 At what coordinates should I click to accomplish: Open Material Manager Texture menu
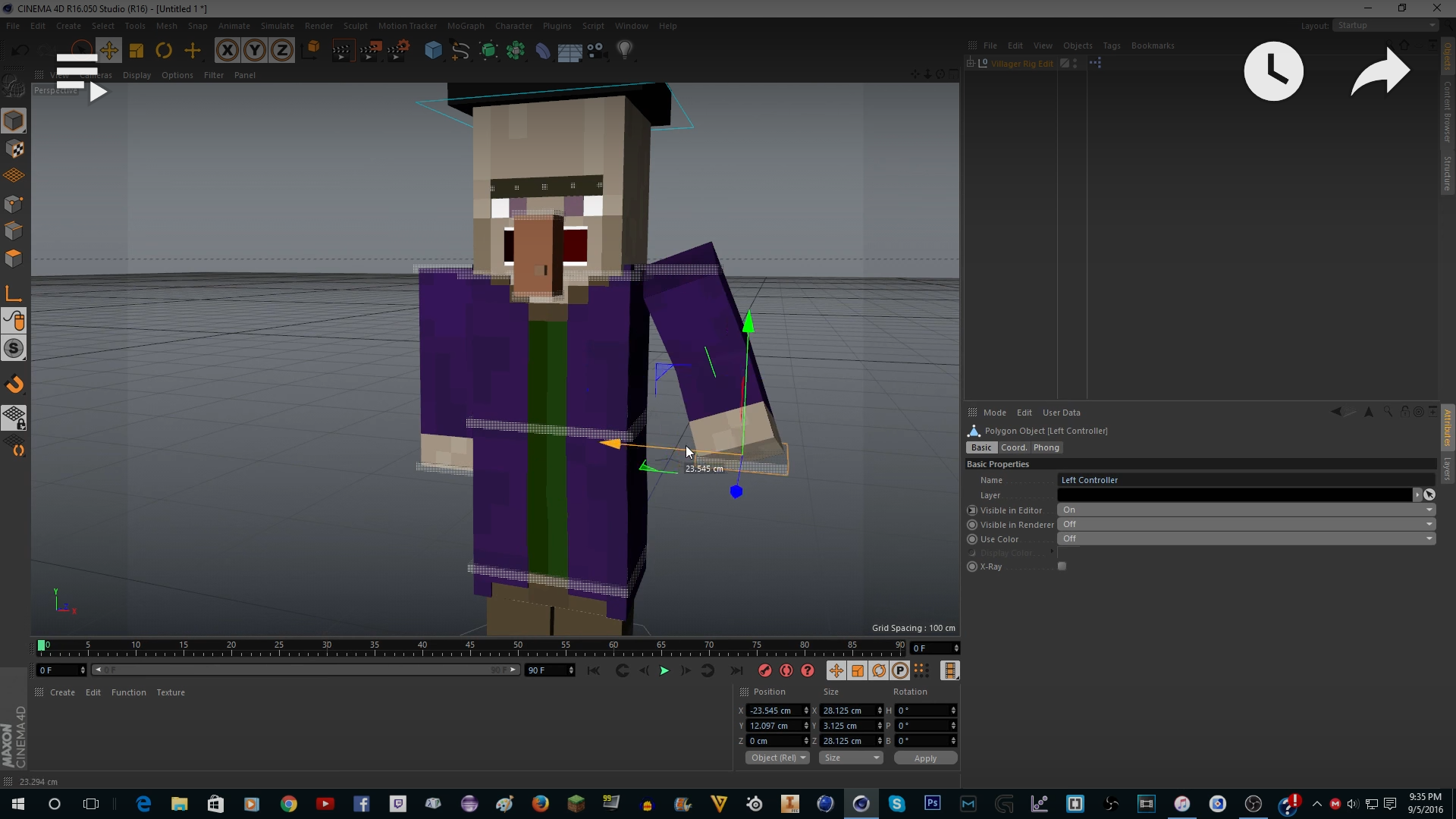pyautogui.click(x=171, y=692)
